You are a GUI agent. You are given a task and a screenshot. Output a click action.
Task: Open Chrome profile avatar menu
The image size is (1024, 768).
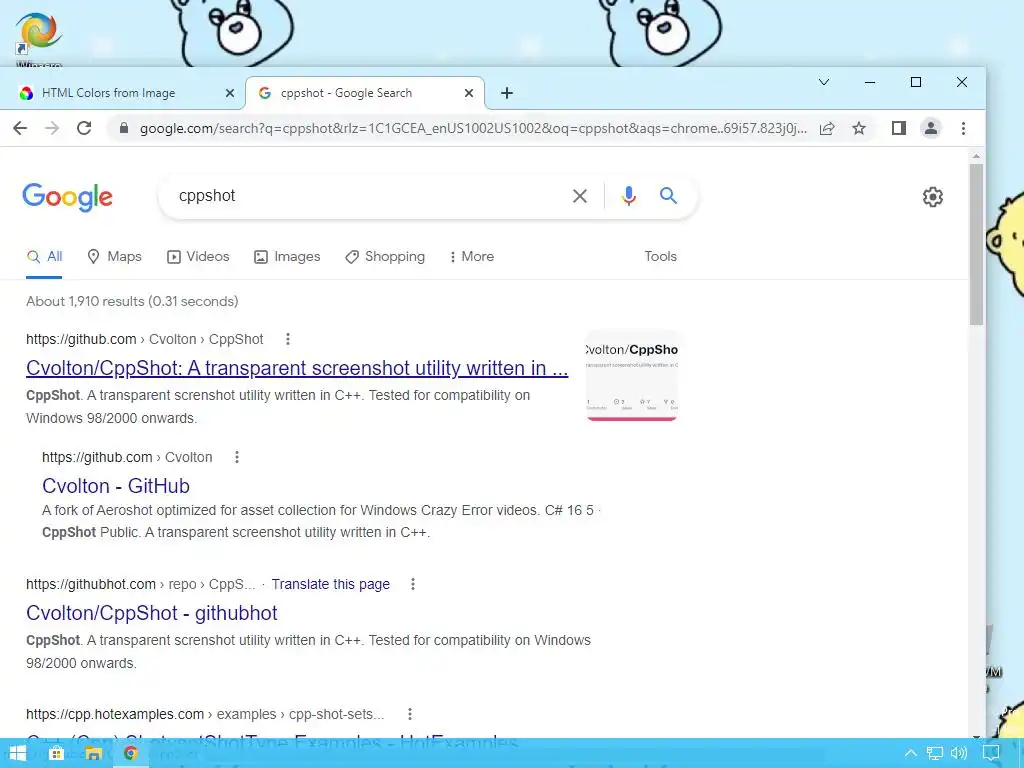coord(931,128)
